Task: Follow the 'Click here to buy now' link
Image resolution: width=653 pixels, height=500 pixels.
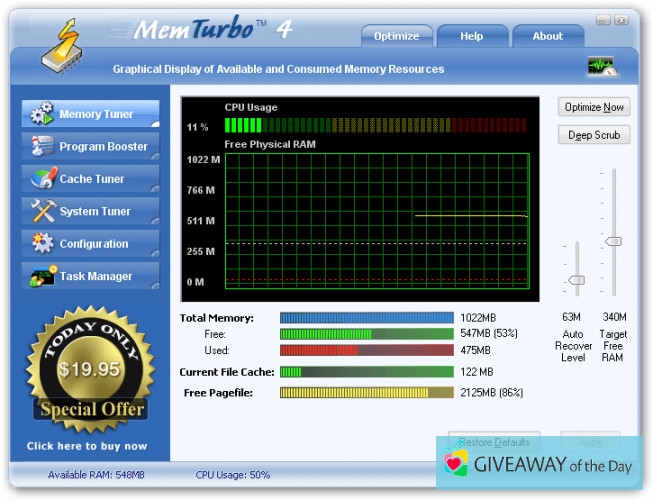Action: (x=87, y=446)
